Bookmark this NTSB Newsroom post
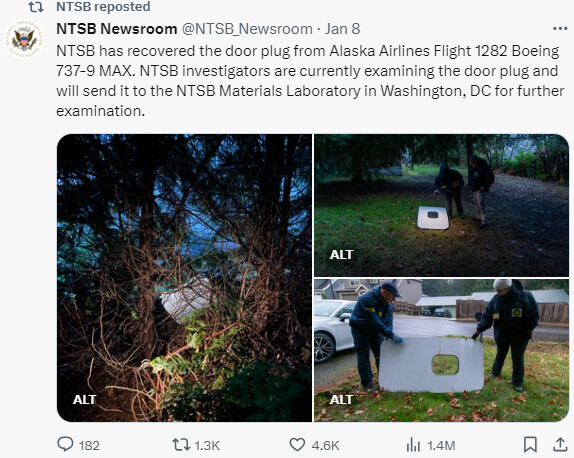 (530, 445)
